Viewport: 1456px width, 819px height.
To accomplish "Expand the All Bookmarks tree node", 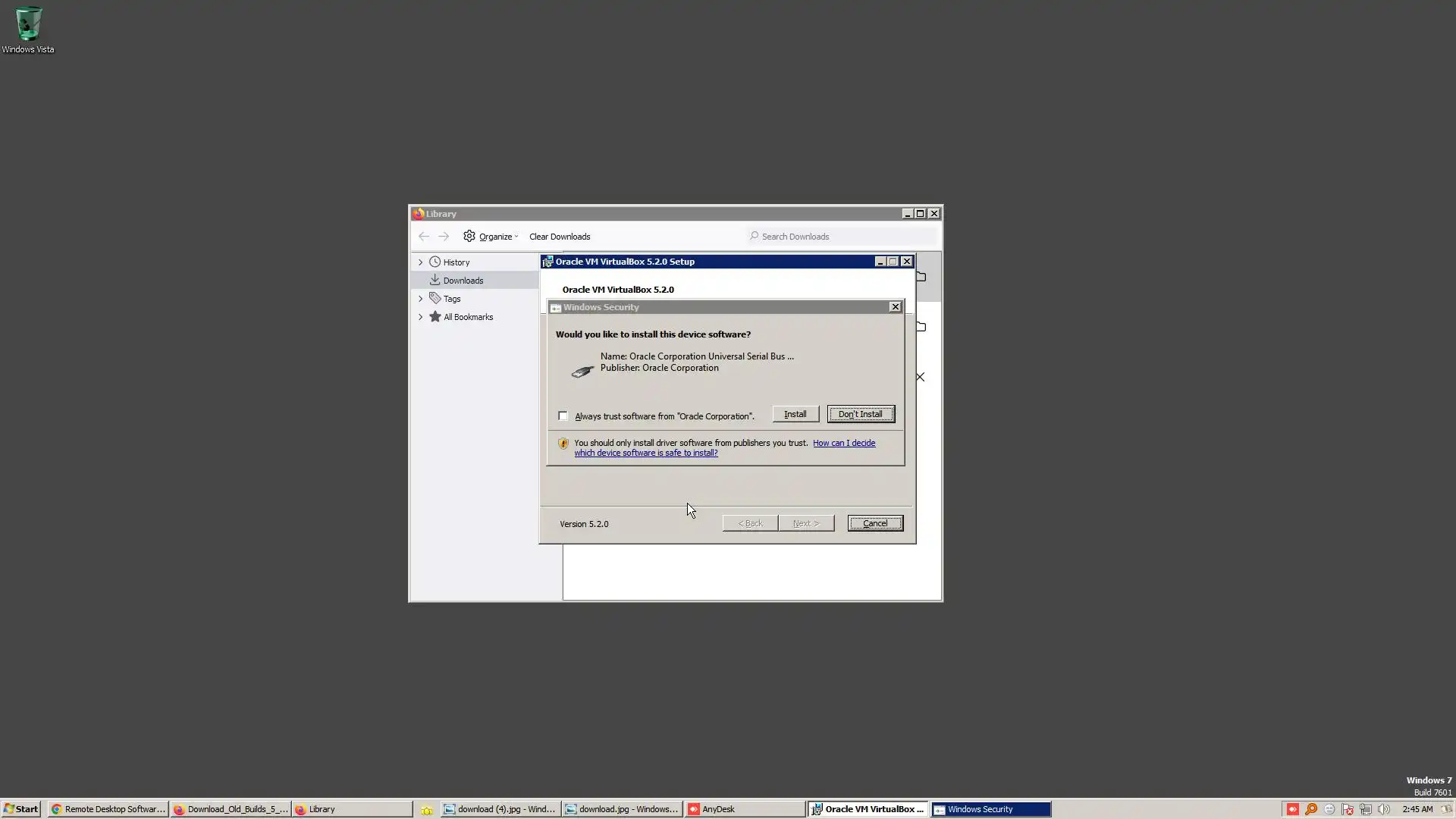I will [421, 317].
